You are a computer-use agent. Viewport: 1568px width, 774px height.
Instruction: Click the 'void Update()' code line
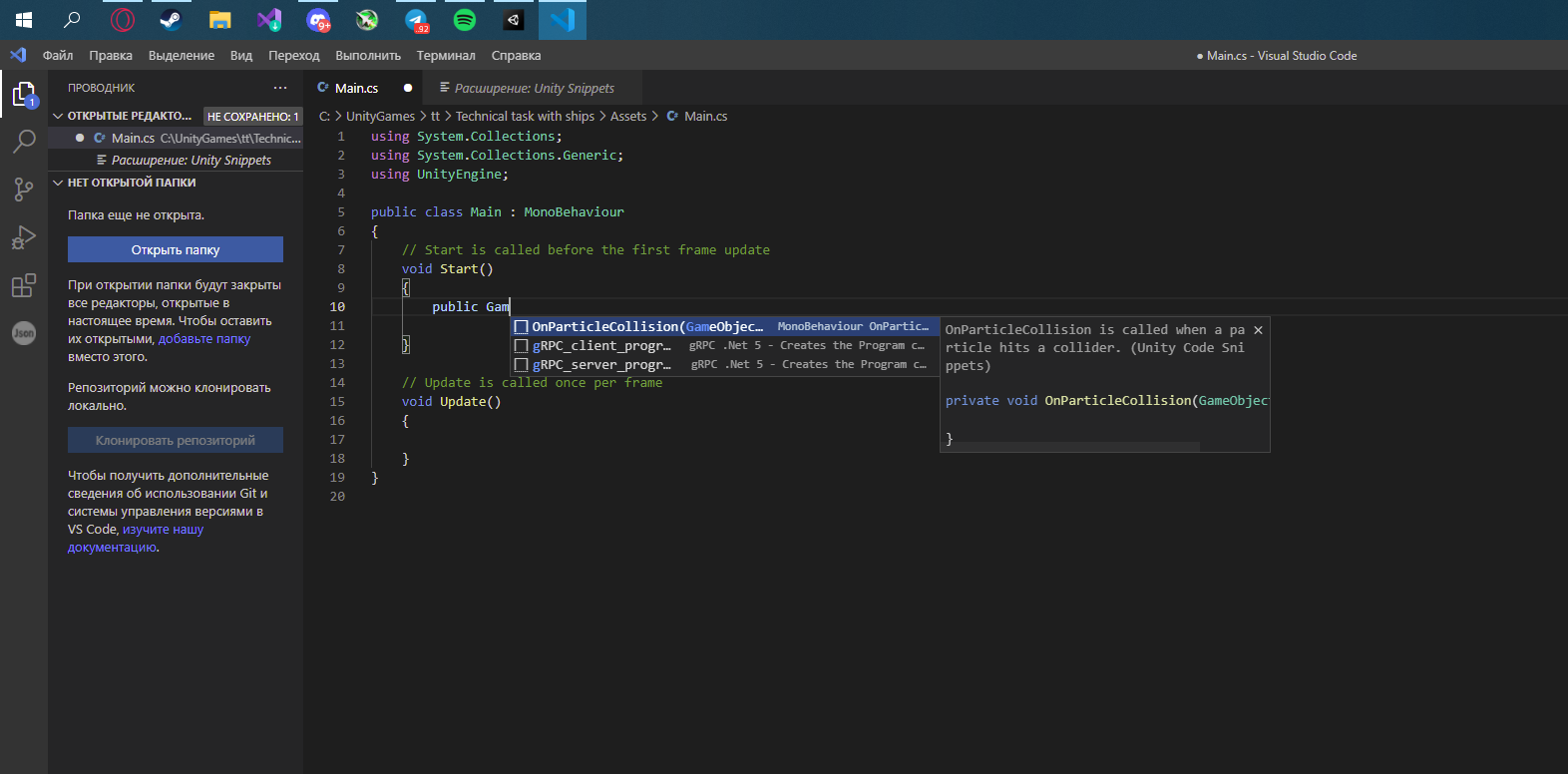(x=451, y=402)
